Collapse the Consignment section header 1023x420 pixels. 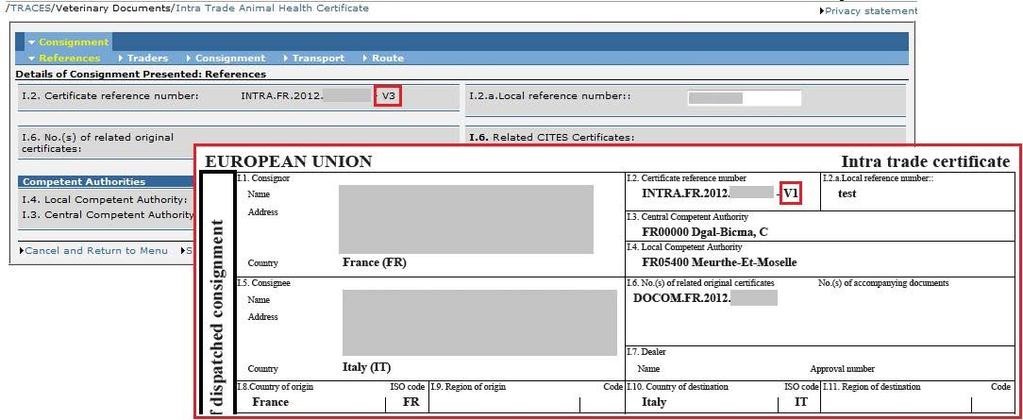tap(69, 42)
